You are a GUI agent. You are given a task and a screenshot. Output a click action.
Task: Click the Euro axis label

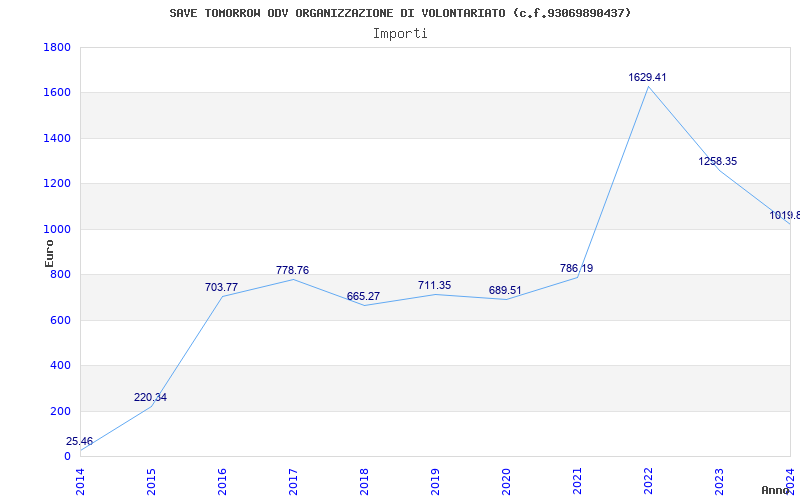(49, 253)
